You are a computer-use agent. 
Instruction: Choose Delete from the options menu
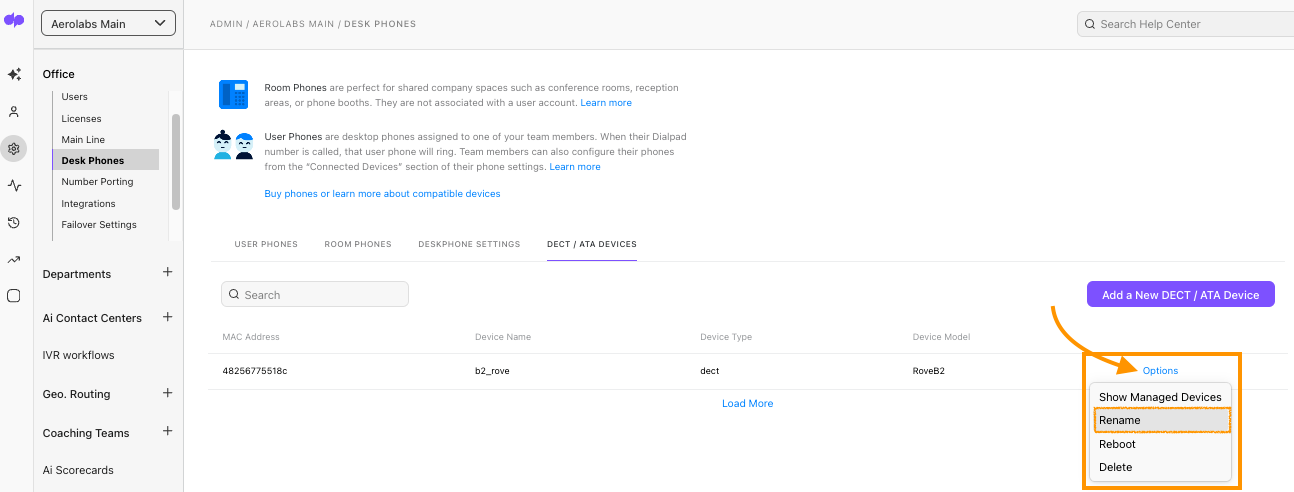1160,467
